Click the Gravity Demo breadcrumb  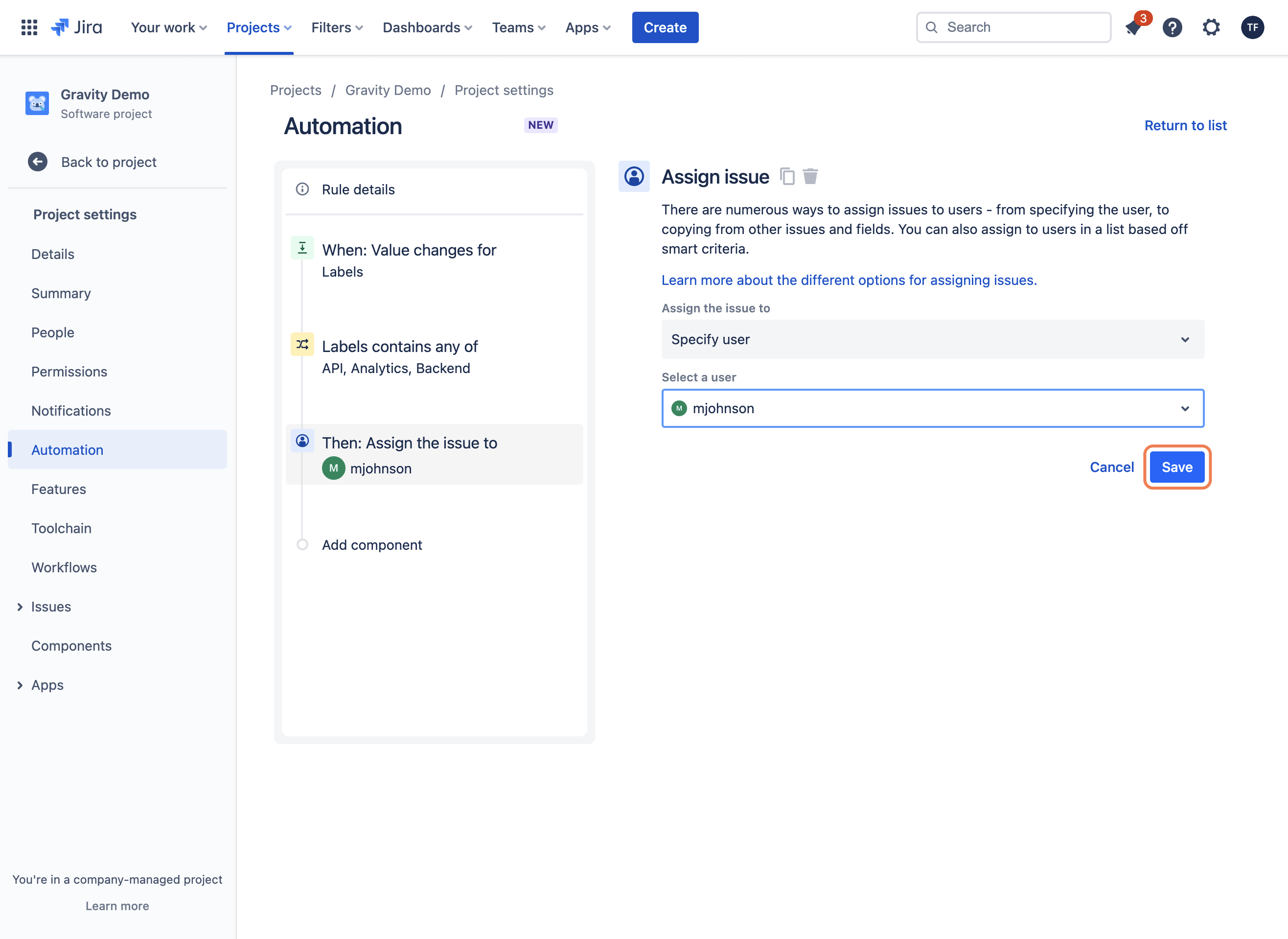coord(388,90)
